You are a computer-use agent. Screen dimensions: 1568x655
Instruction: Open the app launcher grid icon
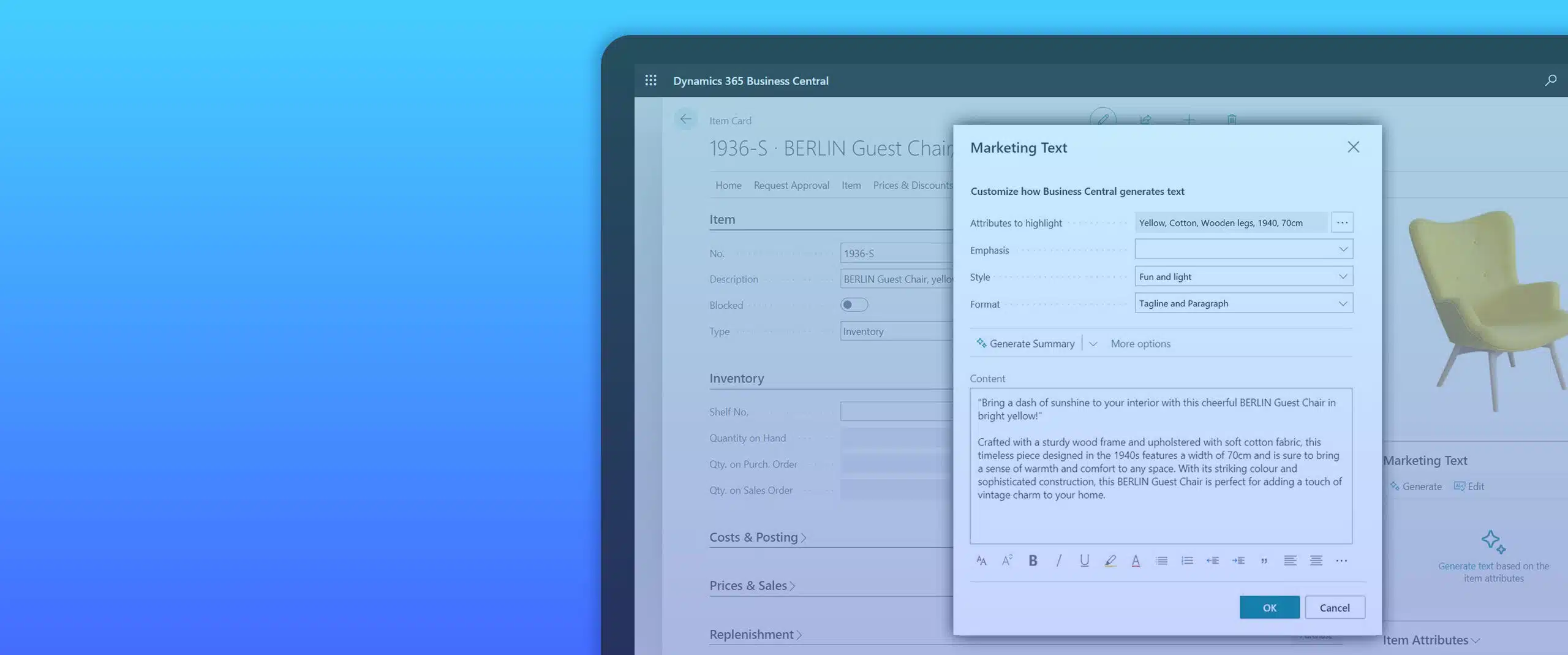650,80
